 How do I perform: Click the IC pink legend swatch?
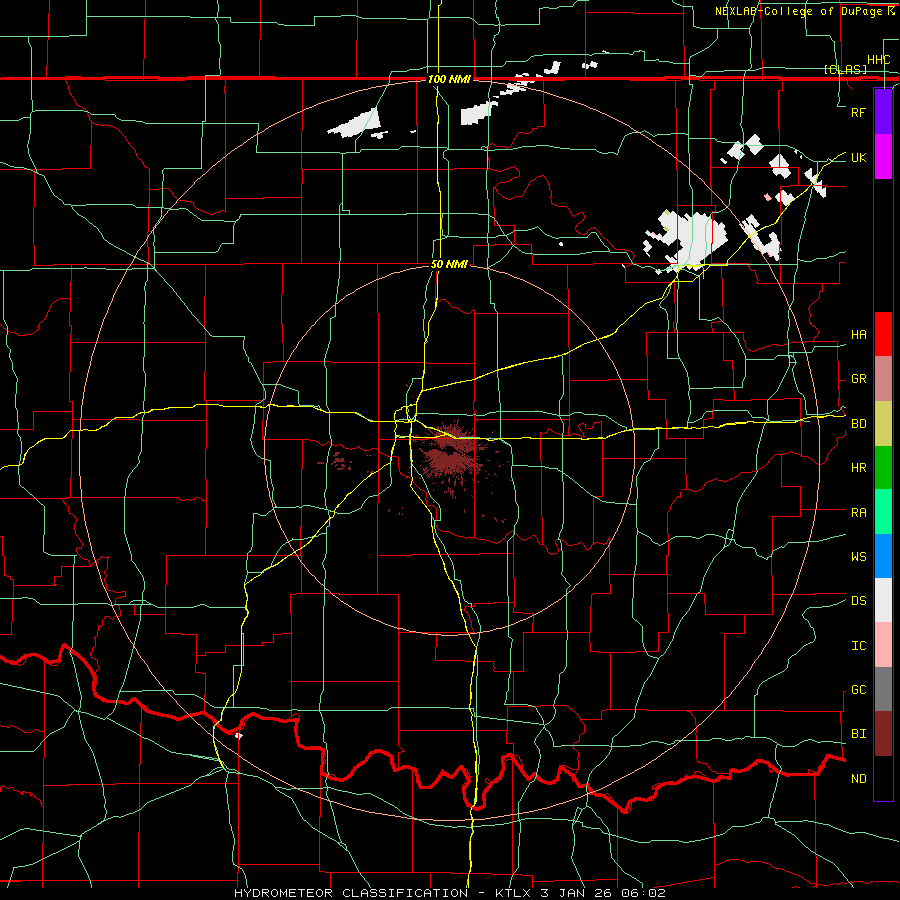[x=883, y=645]
